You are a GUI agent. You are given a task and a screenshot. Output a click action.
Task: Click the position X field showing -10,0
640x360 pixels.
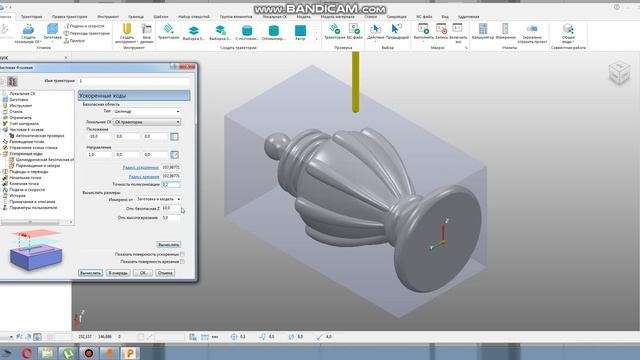(x=99, y=136)
